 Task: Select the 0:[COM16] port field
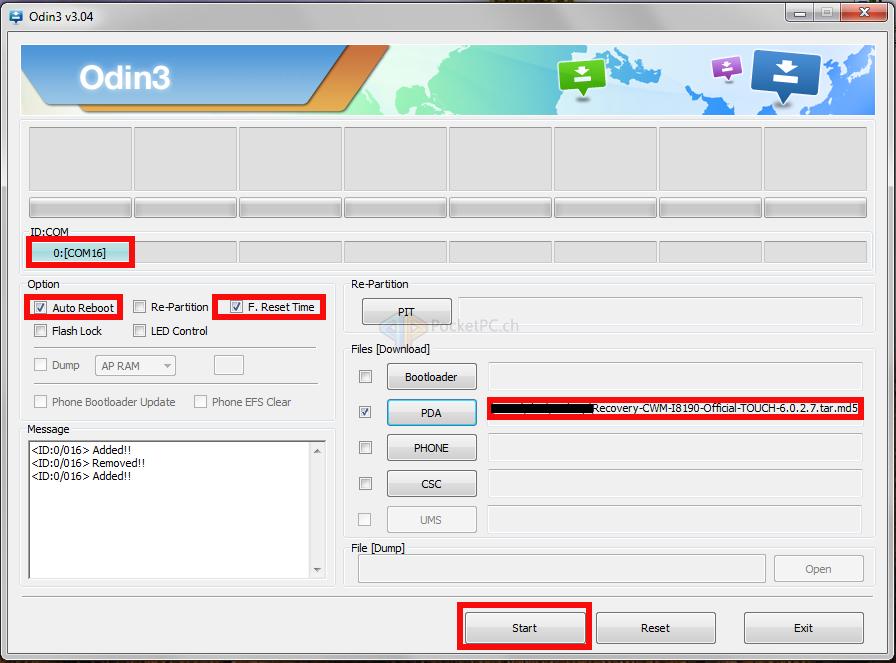click(80, 253)
